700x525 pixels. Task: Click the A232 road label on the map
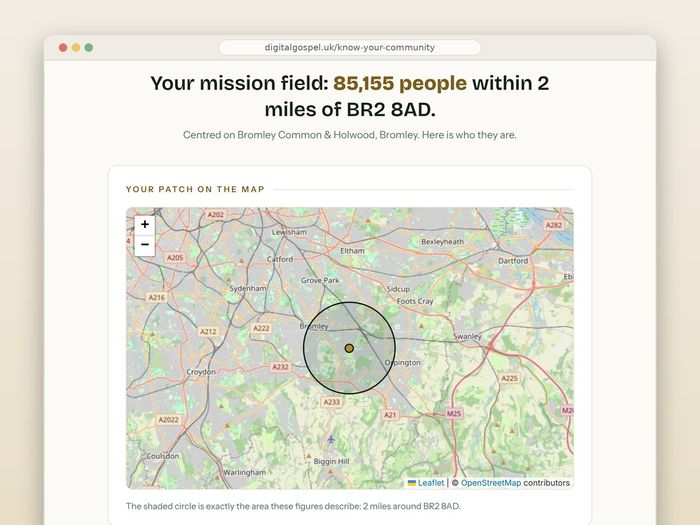click(281, 367)
